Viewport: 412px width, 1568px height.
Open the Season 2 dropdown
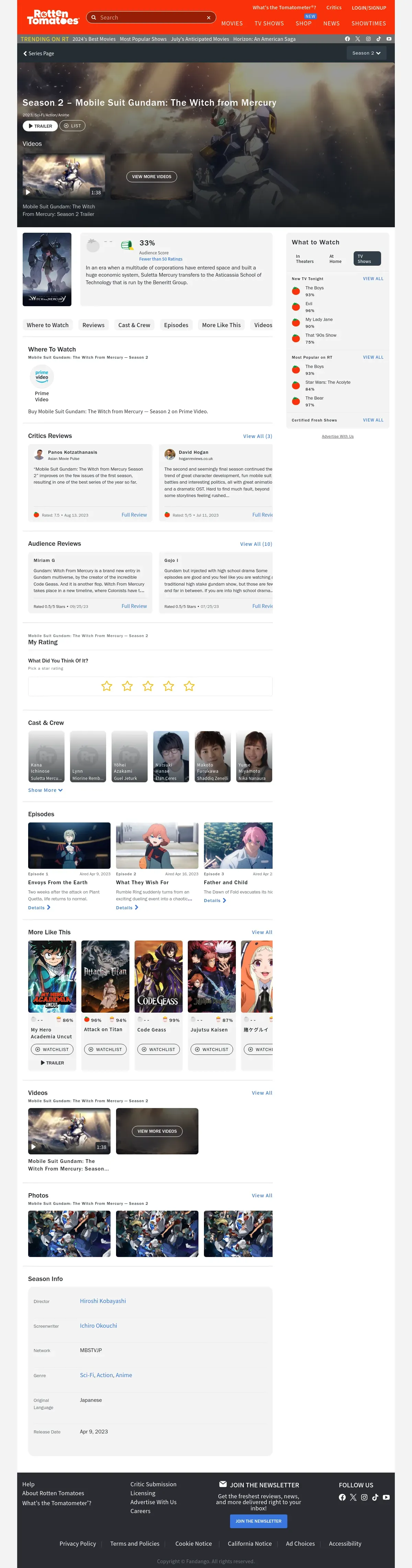click(366, 53)
